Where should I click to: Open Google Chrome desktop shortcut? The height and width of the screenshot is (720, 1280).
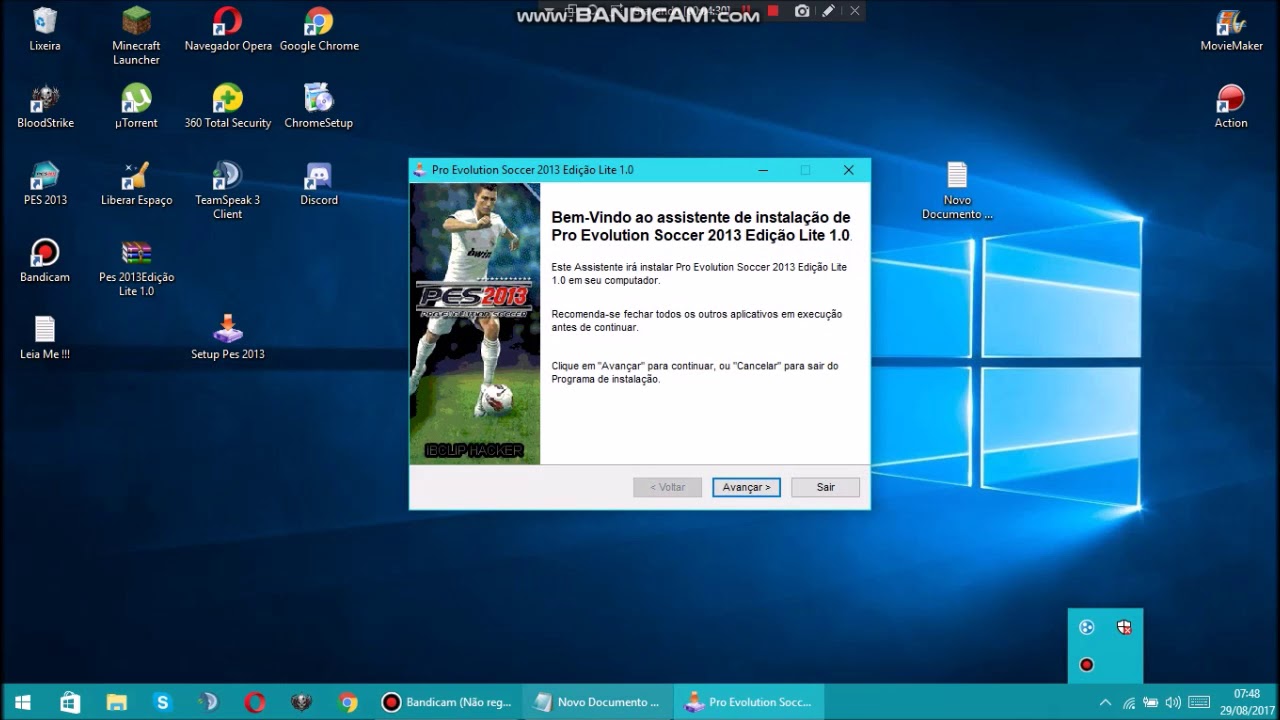(319, 29)
